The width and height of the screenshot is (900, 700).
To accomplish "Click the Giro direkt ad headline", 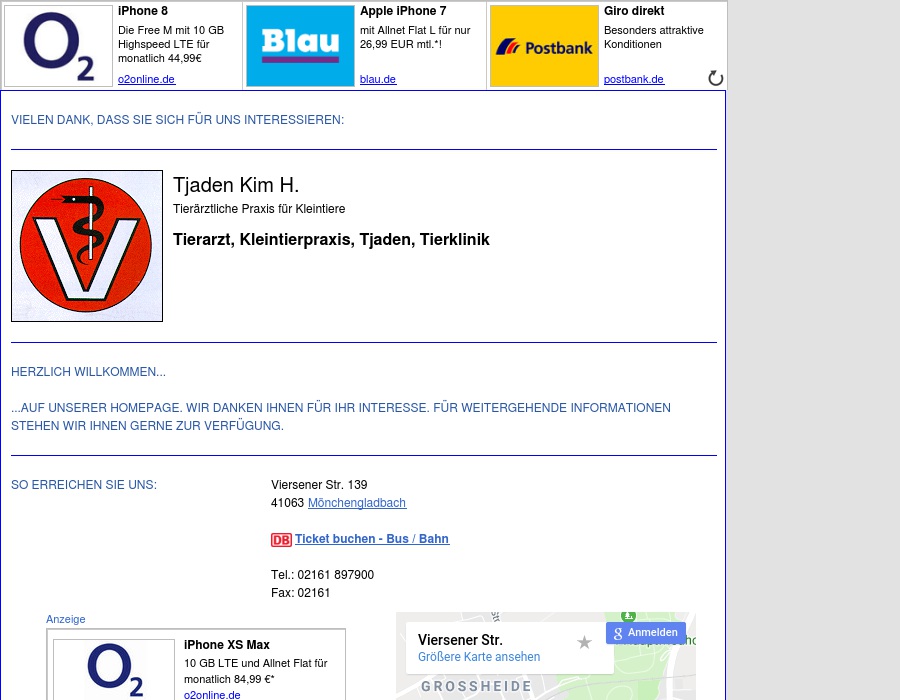I will coord(634,11).
